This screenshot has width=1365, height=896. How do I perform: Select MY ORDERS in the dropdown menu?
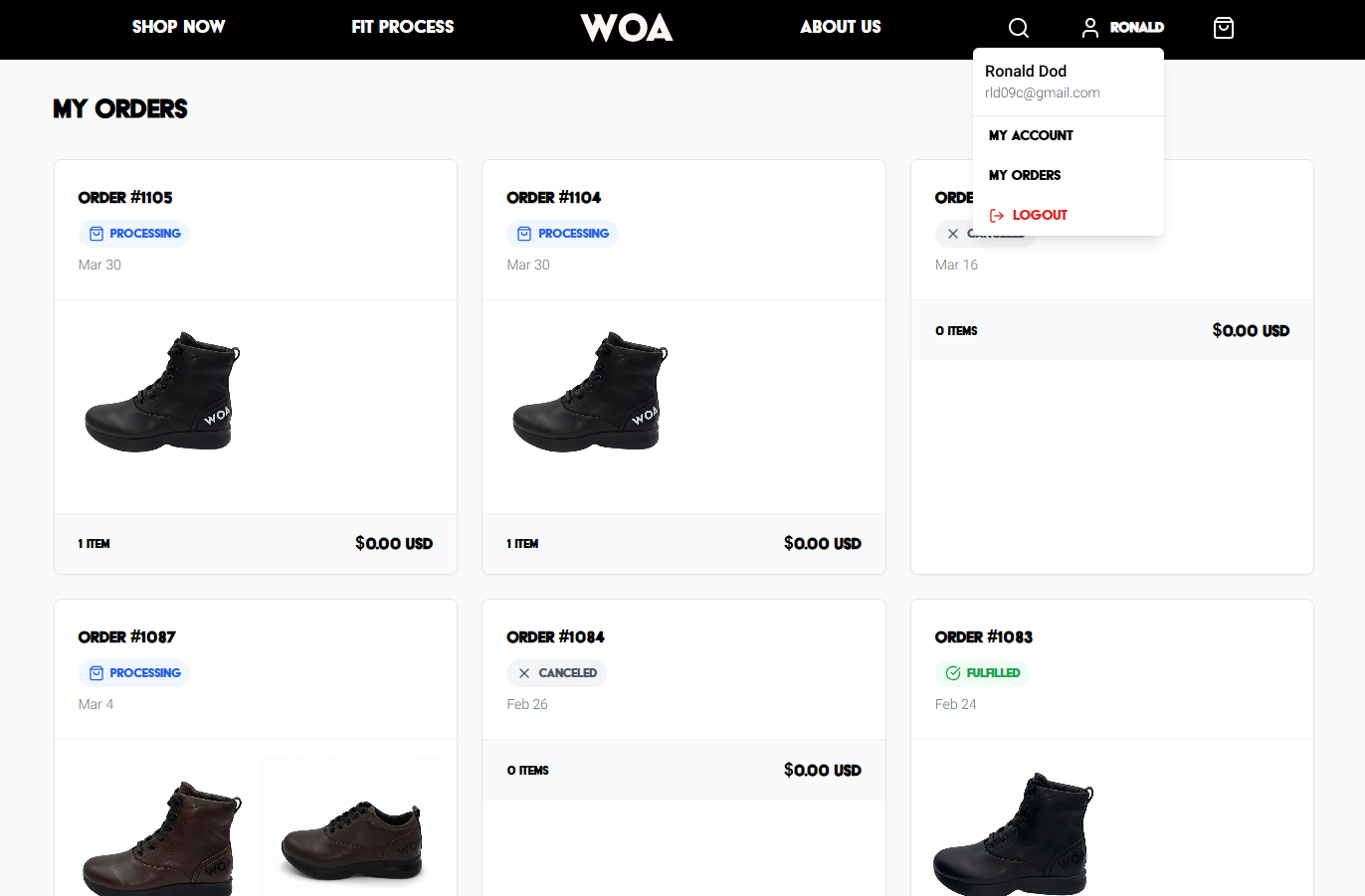(1024, 175)
